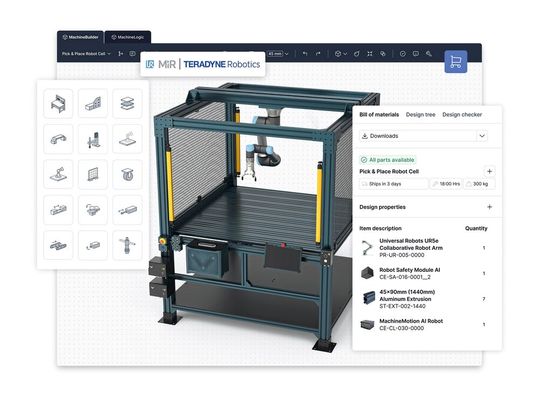Screen dimensions: 539x403
Task: Click the comment icon in the right toolbar
Action: pos(416,54)
